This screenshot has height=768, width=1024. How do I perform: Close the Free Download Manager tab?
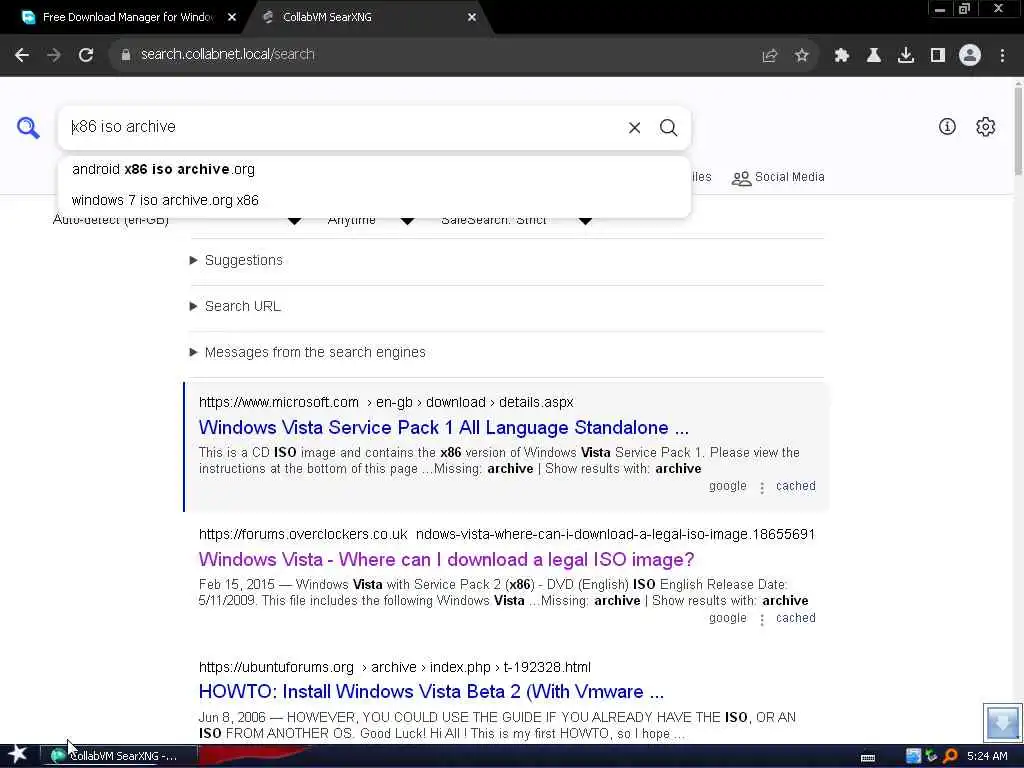[232, 18]
